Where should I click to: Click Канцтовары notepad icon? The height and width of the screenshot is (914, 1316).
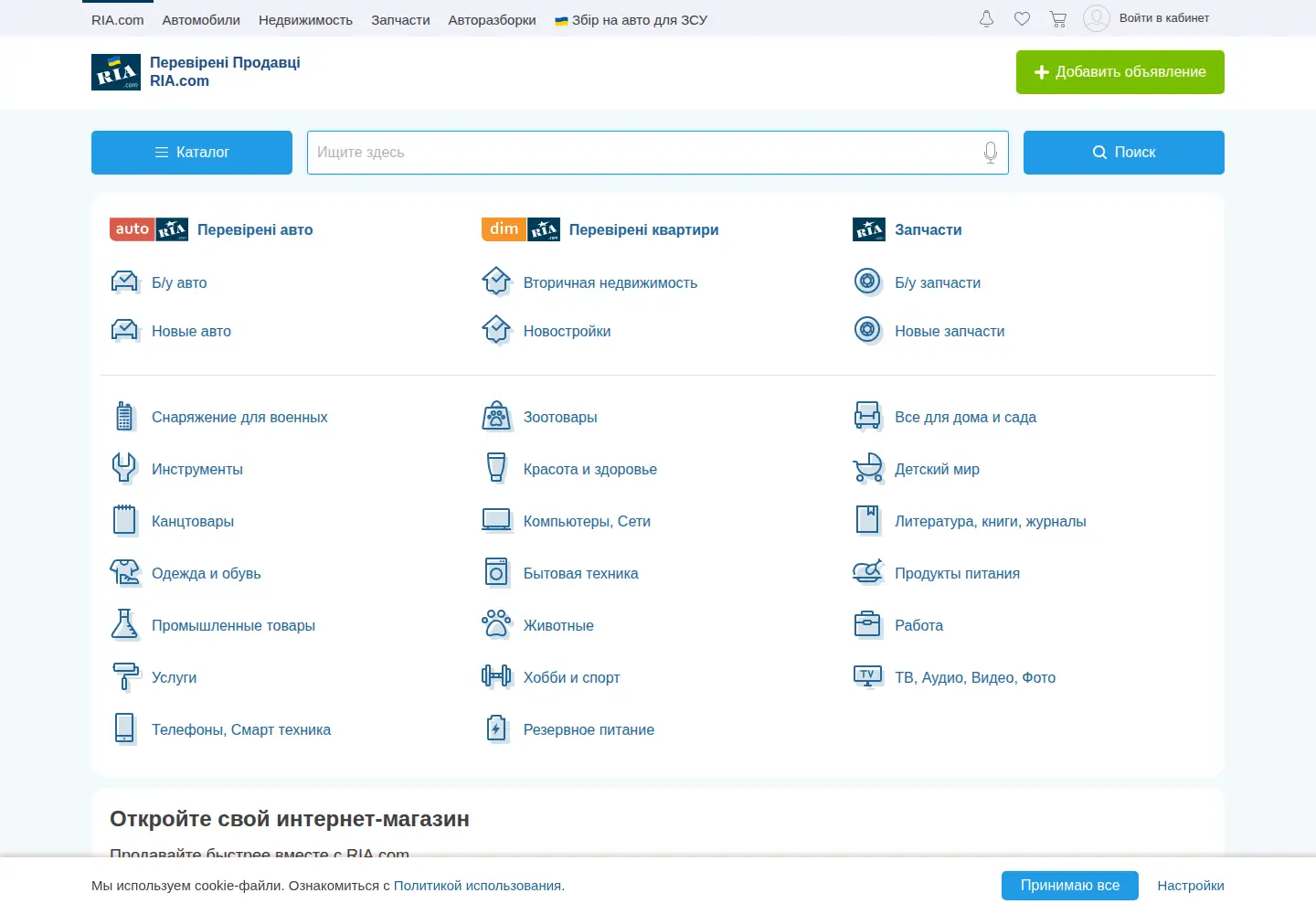click(x=125, y=521)
